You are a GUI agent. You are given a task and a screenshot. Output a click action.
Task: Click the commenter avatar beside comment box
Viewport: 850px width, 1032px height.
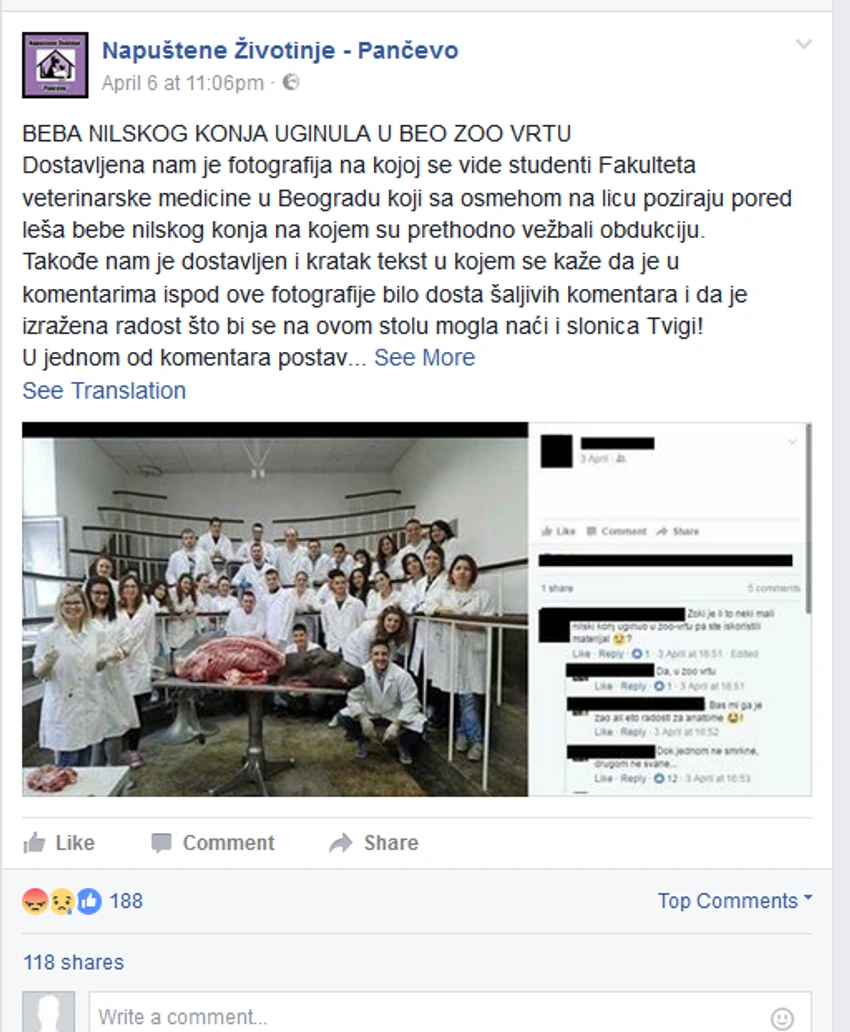(49, 1012)
